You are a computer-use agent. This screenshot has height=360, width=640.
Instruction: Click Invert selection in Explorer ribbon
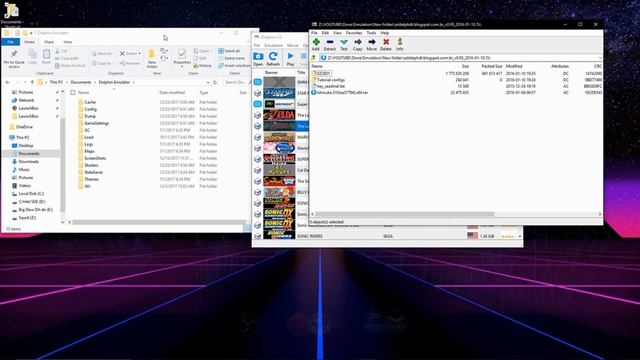pos(234,66)
